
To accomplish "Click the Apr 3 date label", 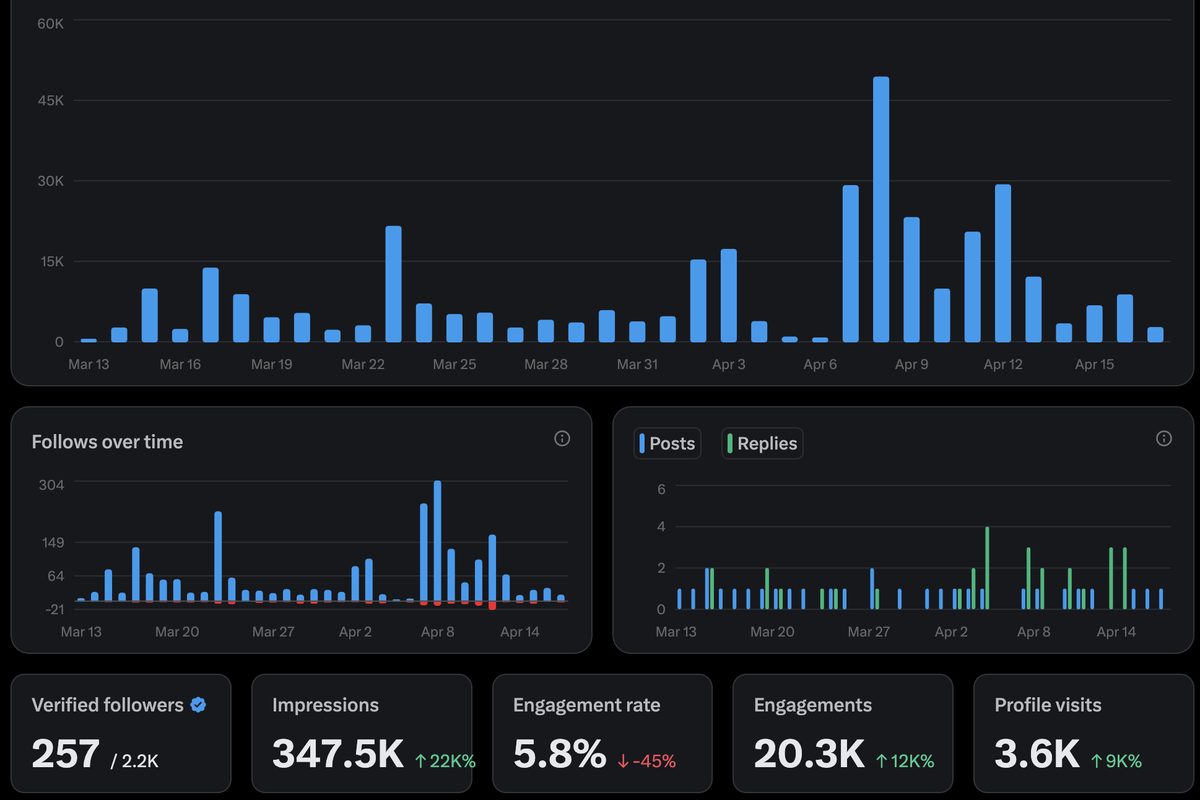I will point(728,364).
